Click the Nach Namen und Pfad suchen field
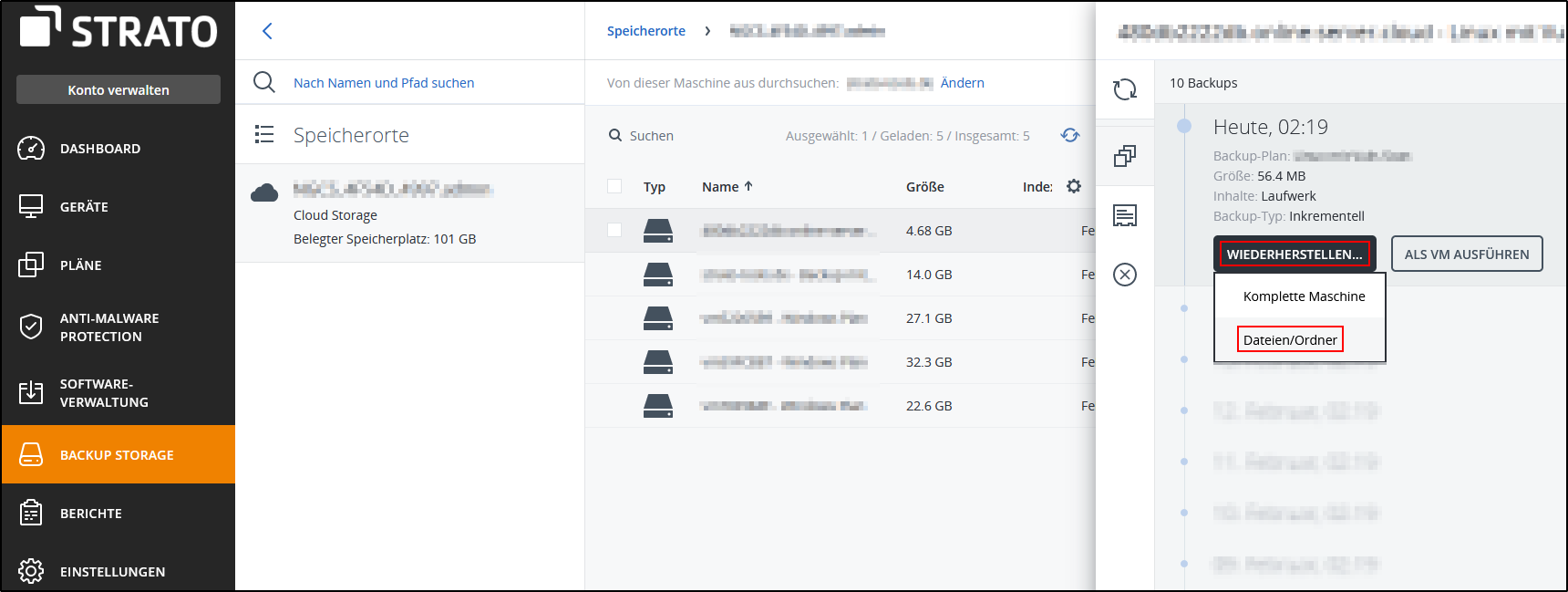1568x592 pixels. 384,83
